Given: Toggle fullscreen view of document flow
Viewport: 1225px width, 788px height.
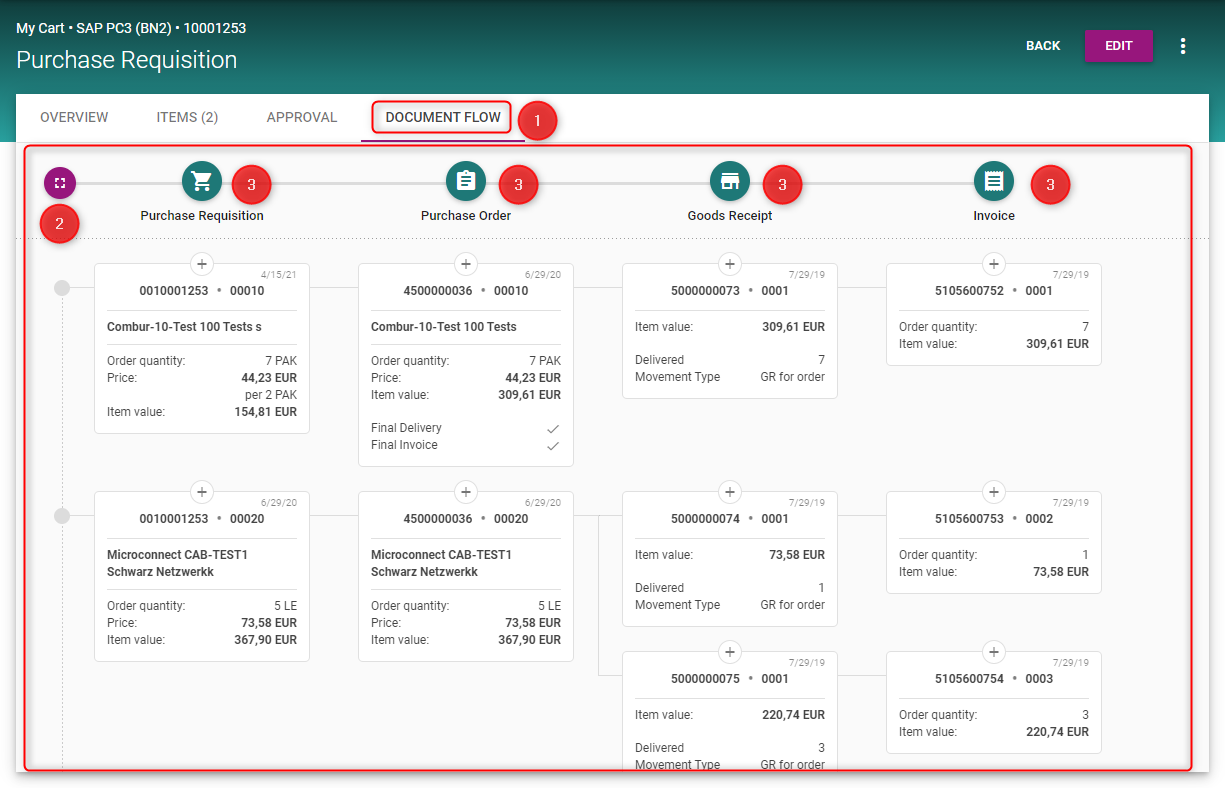Looking at the screenshot, I should pyautogui.click(x=60, y=183).
